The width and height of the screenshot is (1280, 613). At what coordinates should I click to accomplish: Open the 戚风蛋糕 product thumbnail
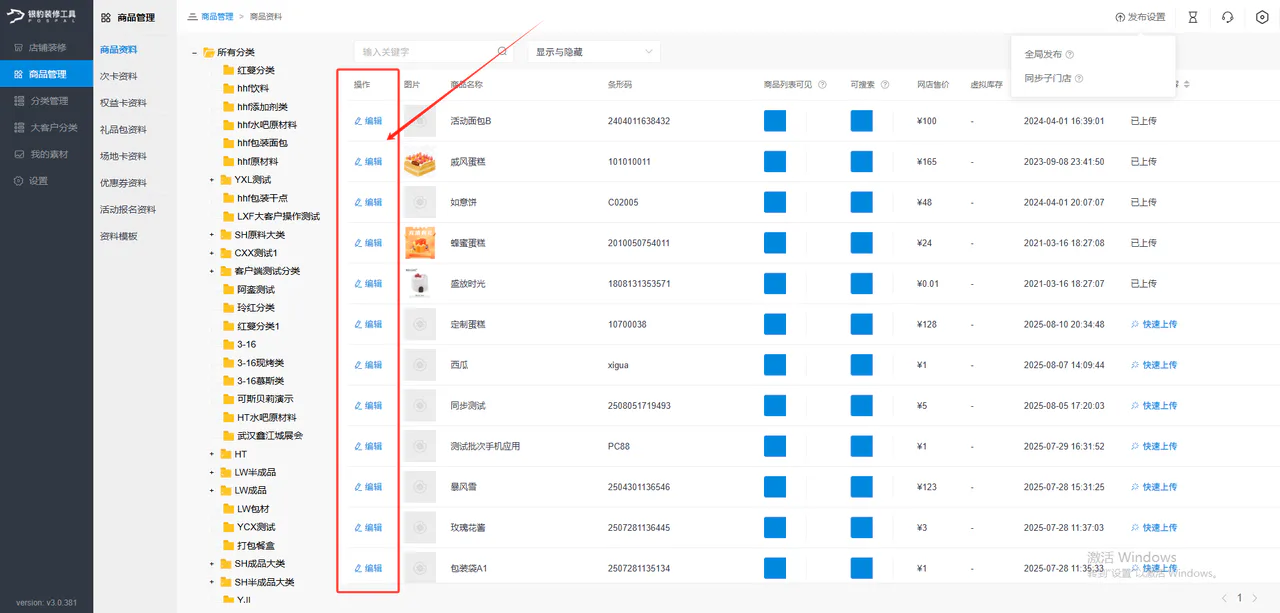420,161
